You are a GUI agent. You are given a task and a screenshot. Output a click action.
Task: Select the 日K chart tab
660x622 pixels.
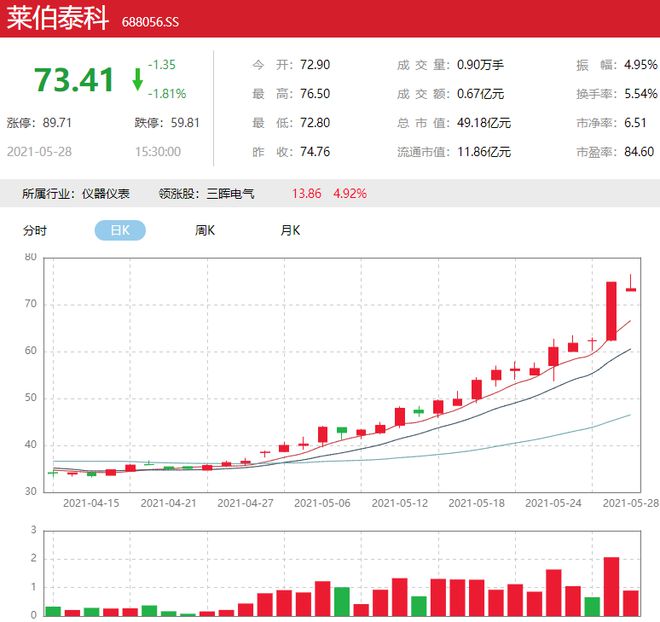point(120,230)
